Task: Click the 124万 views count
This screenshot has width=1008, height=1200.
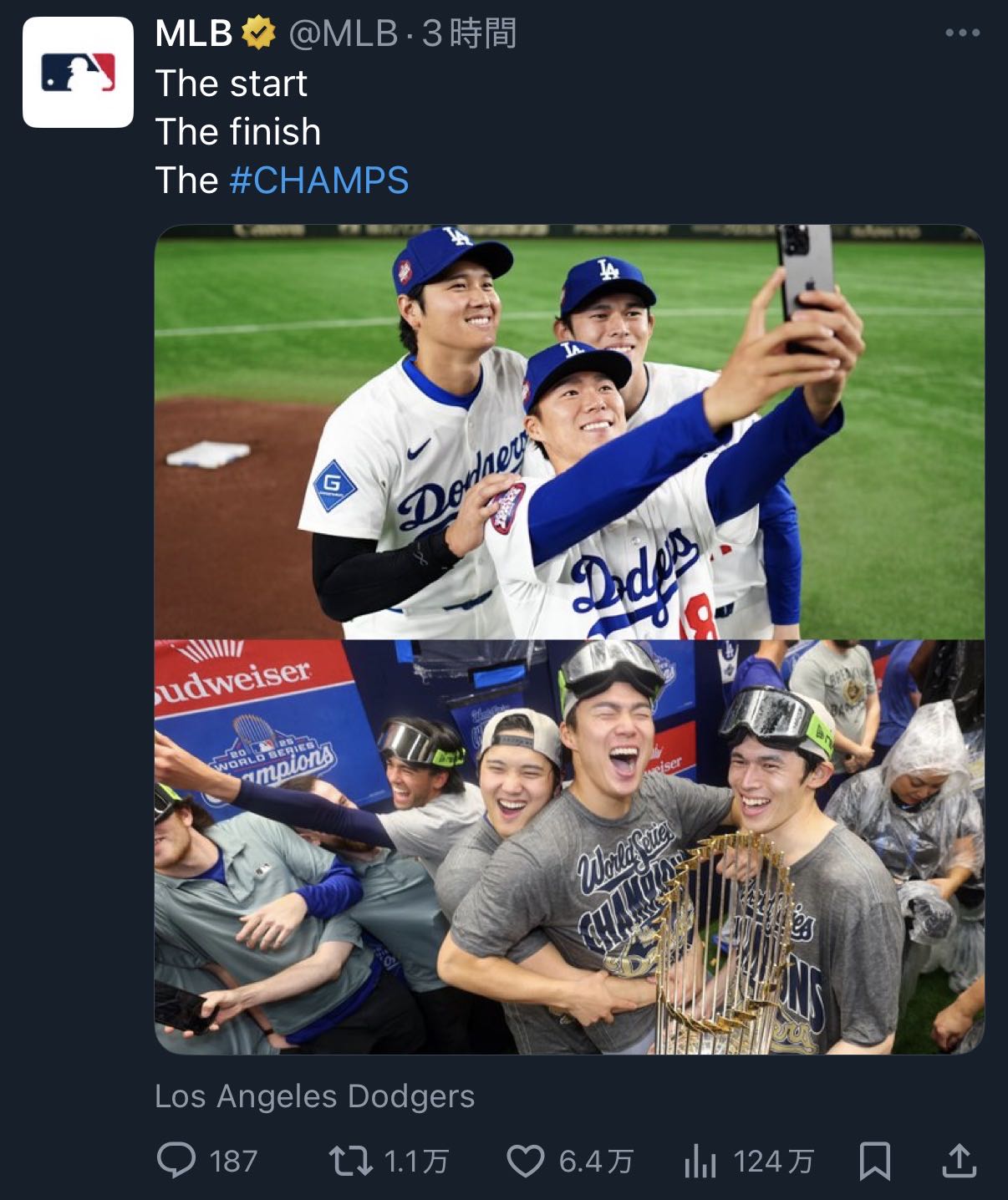Action: [773, 1161]
